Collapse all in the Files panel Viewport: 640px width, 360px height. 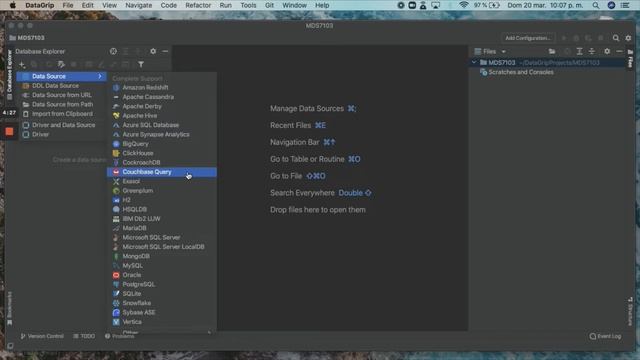click(592, 51)
